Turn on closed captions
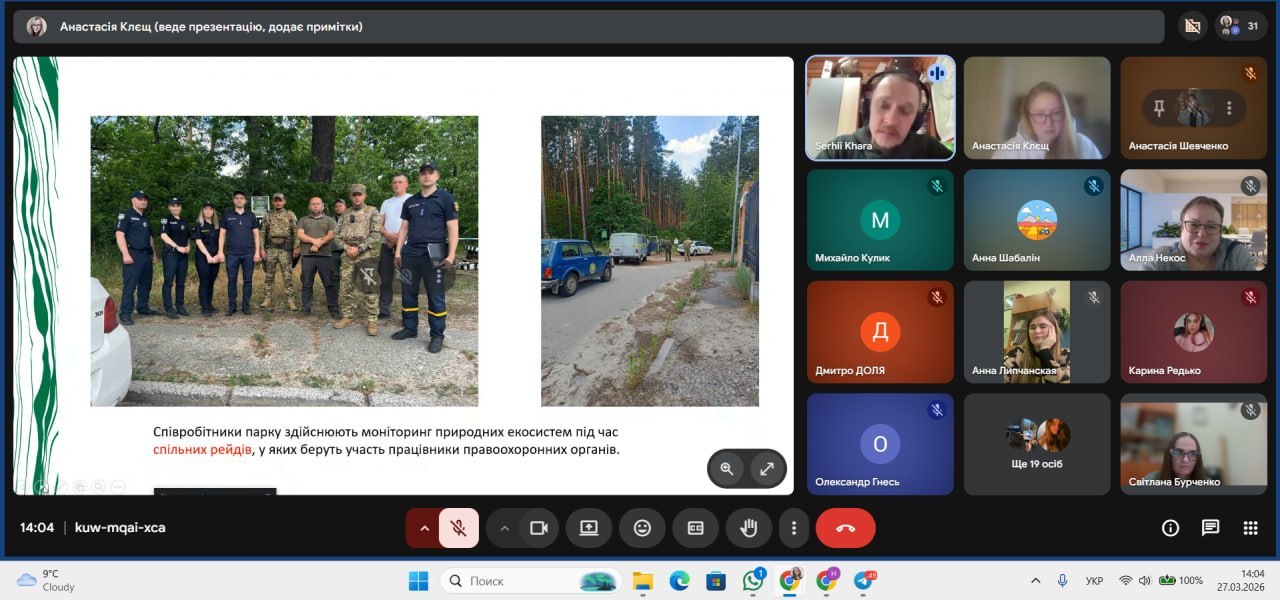Image resolution: width=1280 pixels, height=600 pixels. coord(695,528)
